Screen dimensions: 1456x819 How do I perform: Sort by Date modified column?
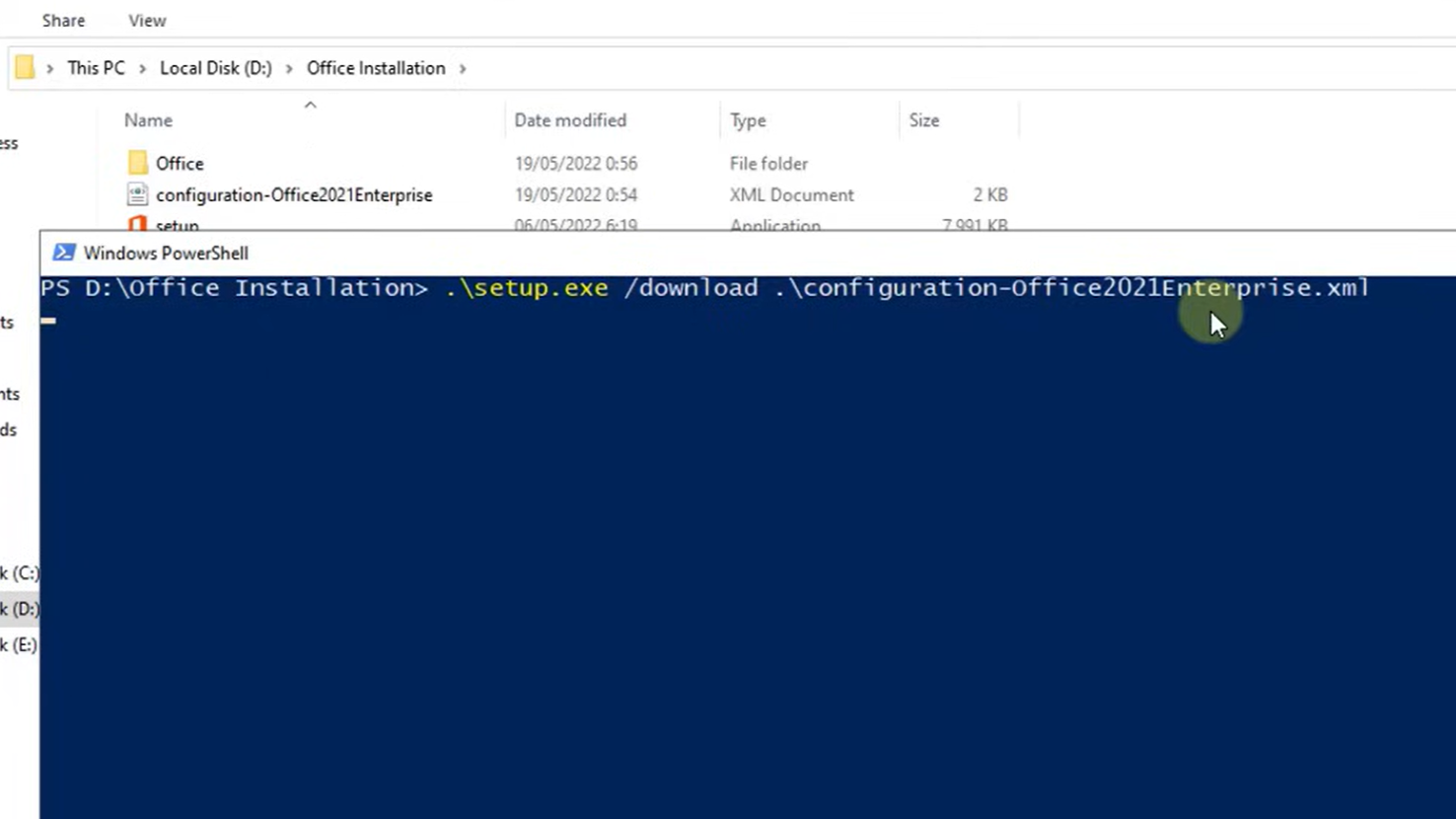pyautogui.click(x=570, y=120)
